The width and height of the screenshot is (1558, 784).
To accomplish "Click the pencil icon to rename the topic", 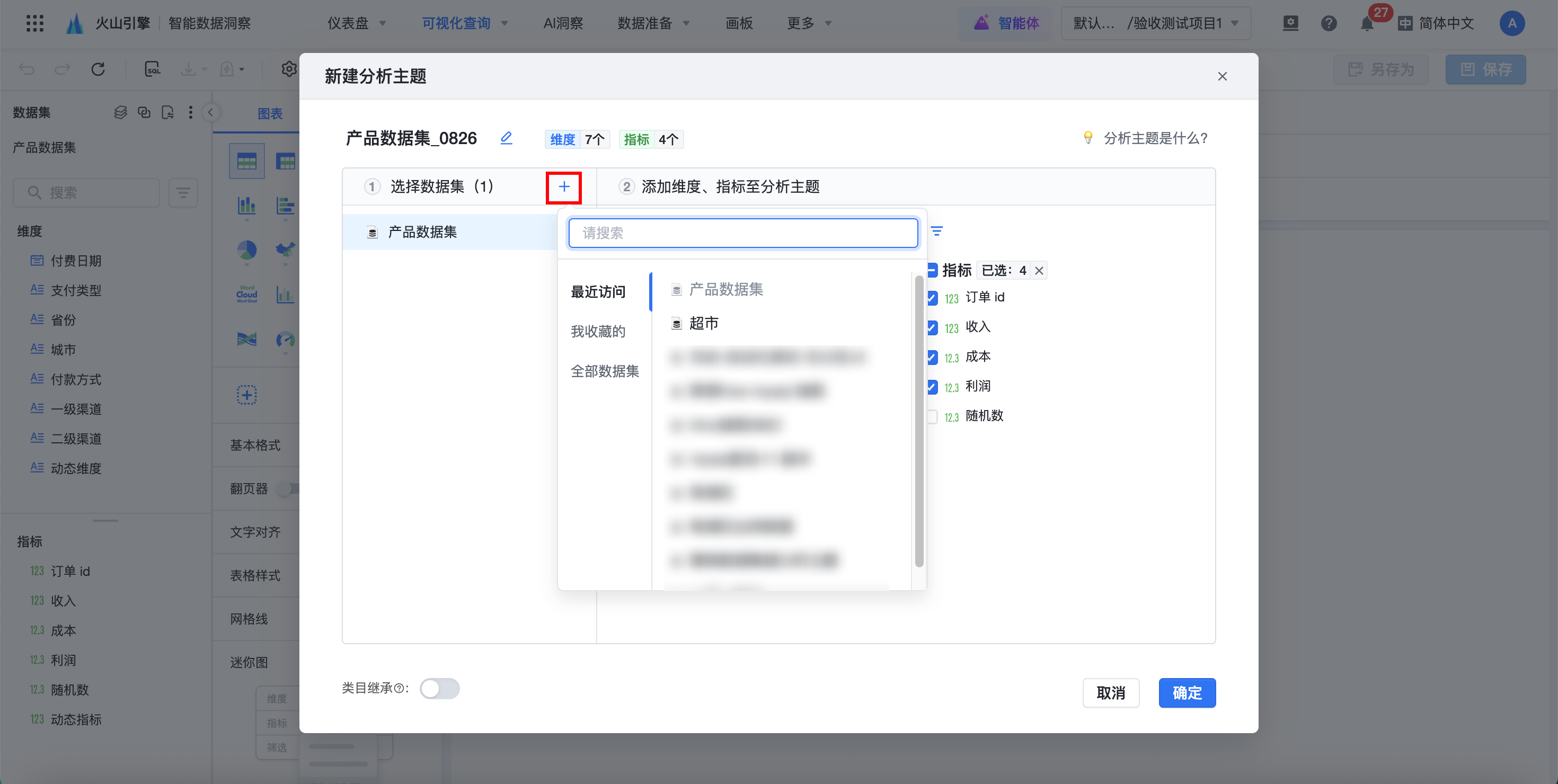I will click(506, 138).
